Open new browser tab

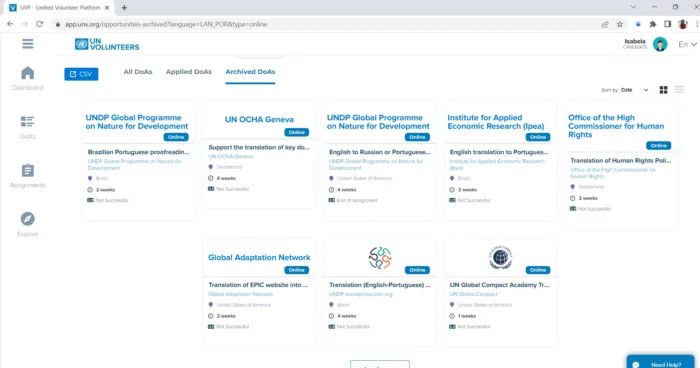coord(124,8)
